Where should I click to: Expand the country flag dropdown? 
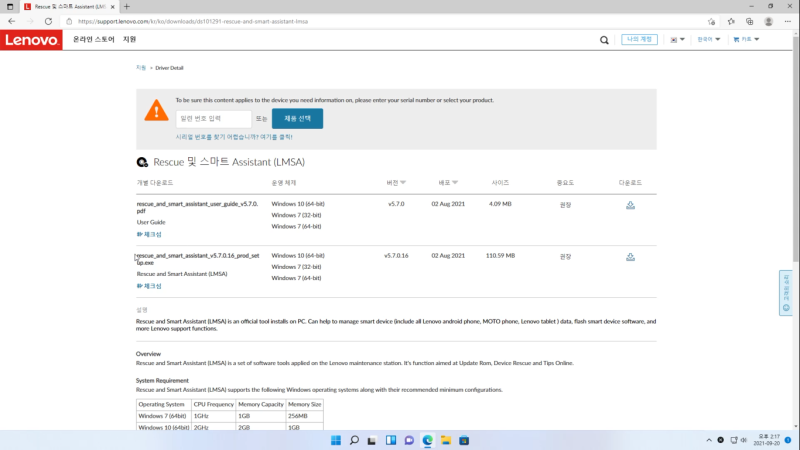click(x=677, y=40)
